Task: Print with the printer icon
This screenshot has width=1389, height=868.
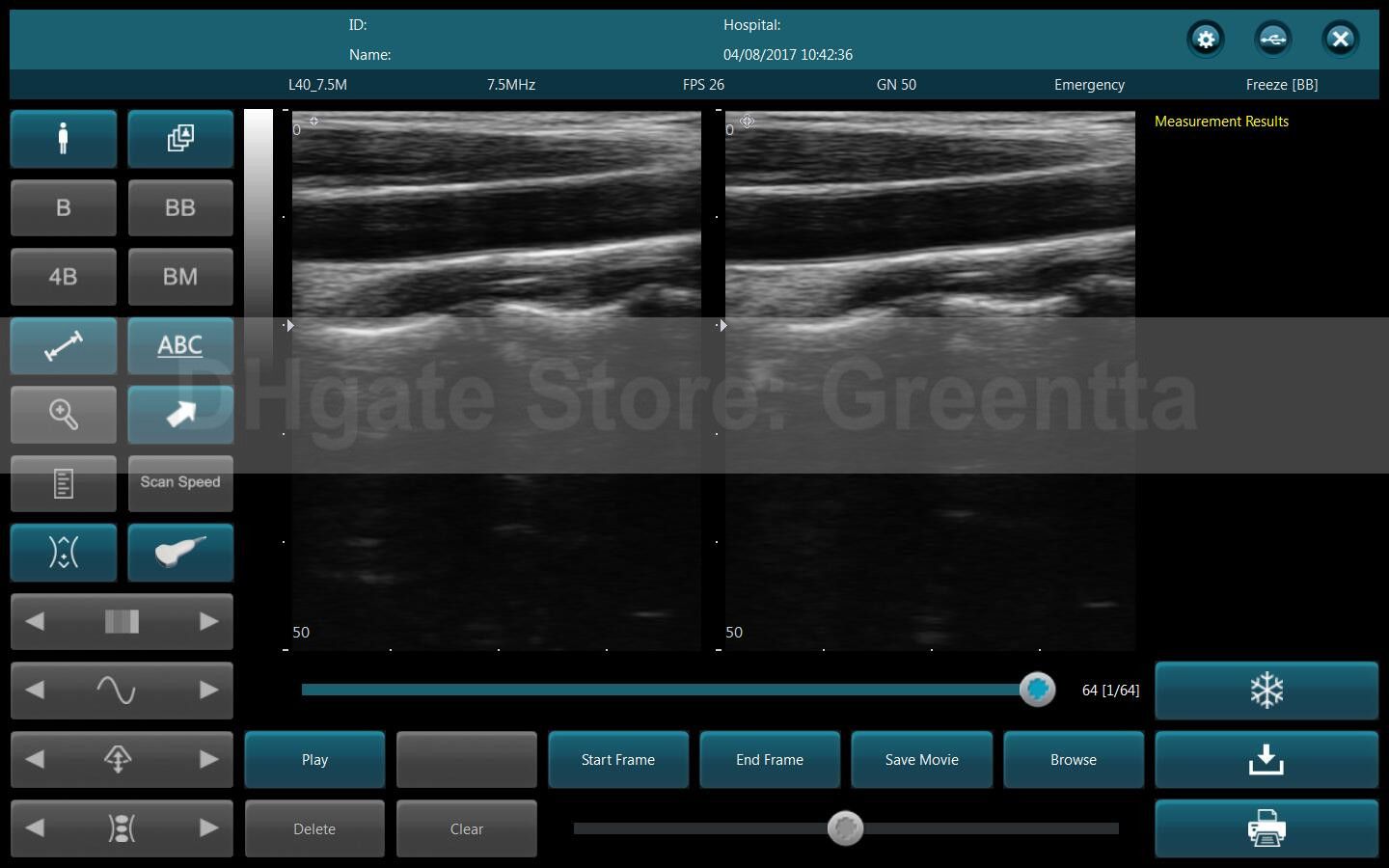Action: tap(1266, 828)
